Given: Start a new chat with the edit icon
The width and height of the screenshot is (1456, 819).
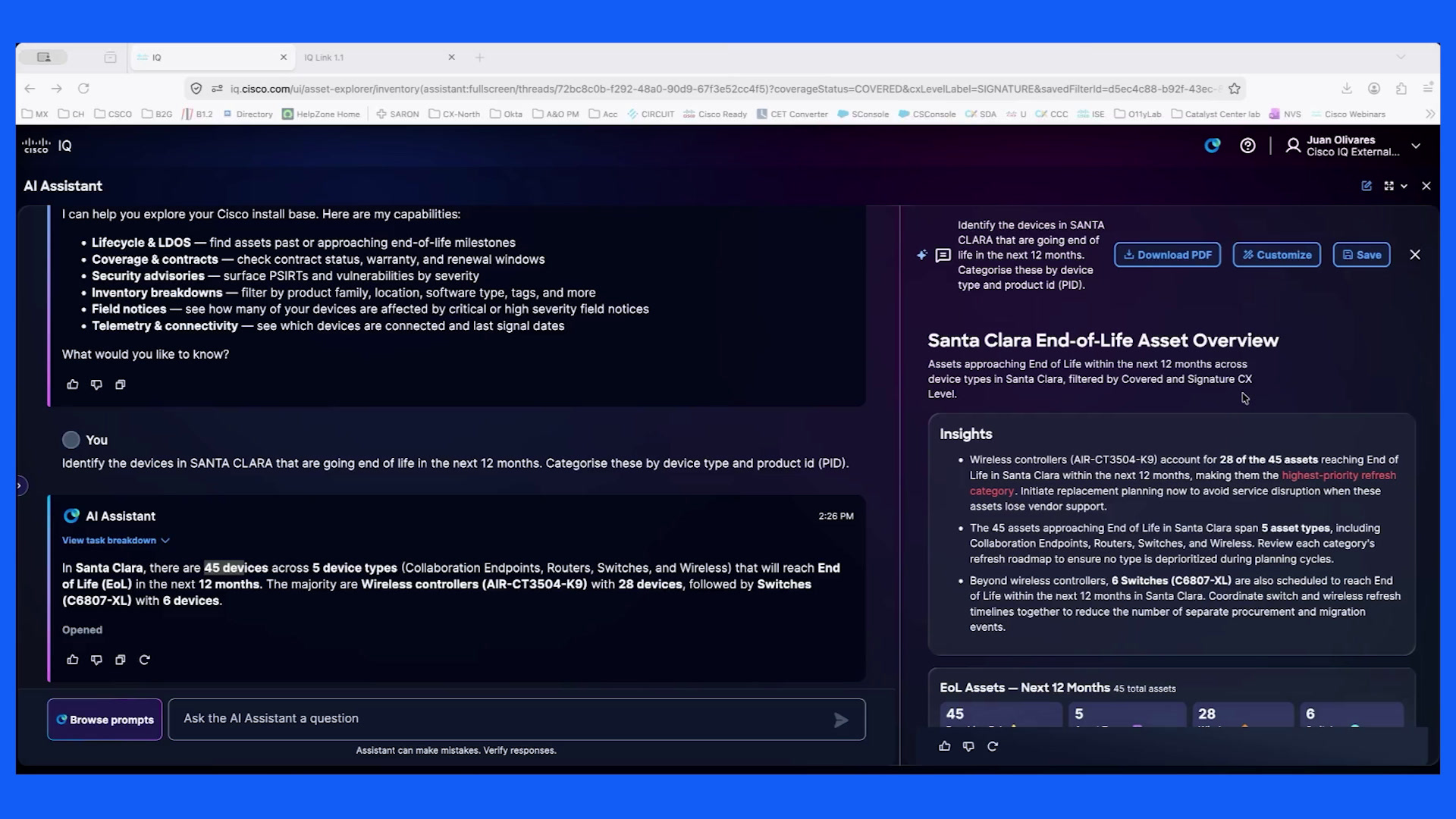Looking at the screenshot, I should [x=1367, y=186].
